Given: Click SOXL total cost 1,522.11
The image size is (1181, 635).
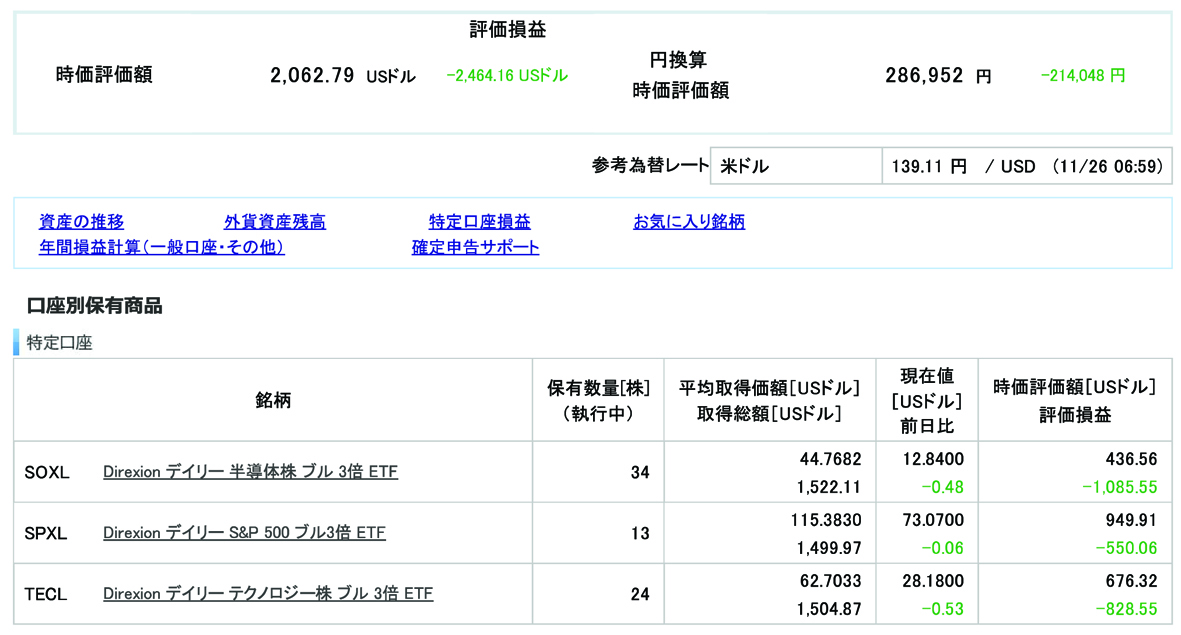Looking at the screenshot, I should click(x=829, y=487).
